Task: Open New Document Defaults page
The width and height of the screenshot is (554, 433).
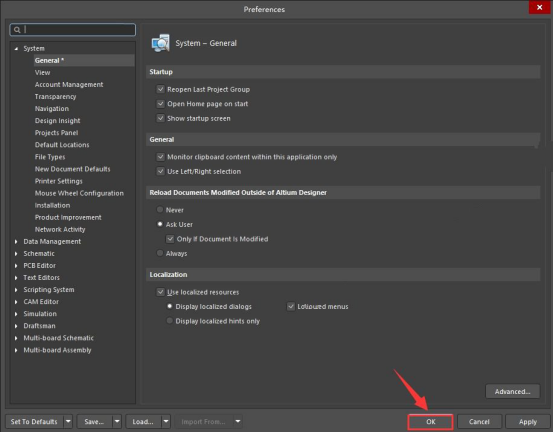Action: (x=72, y=169)
